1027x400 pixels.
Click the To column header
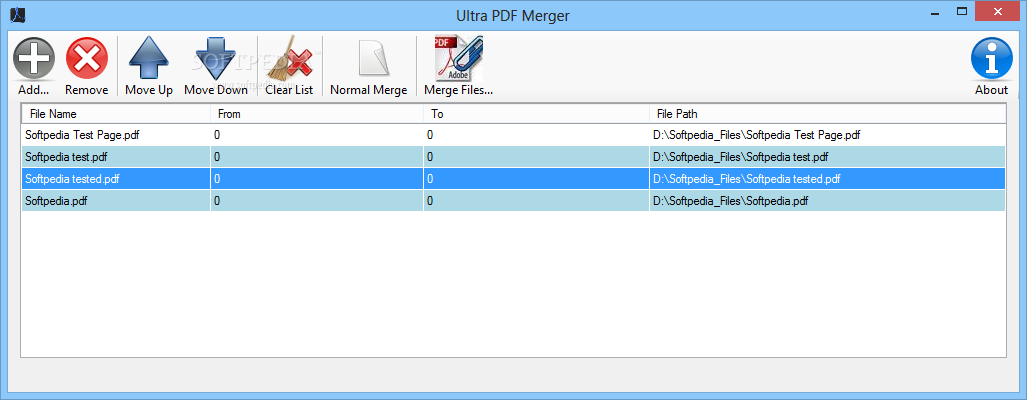[x=536, y=114]
